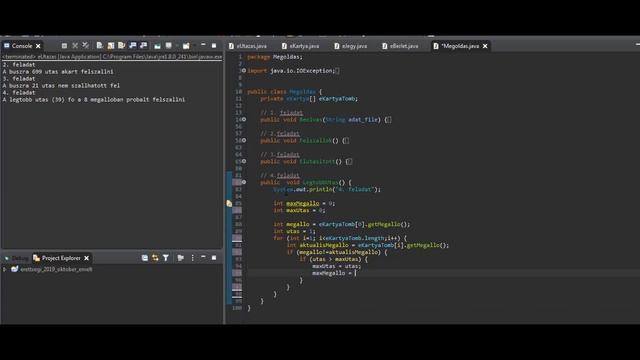Expand the erettsegi_2019_oktober_emelt project node

(4, 269)
